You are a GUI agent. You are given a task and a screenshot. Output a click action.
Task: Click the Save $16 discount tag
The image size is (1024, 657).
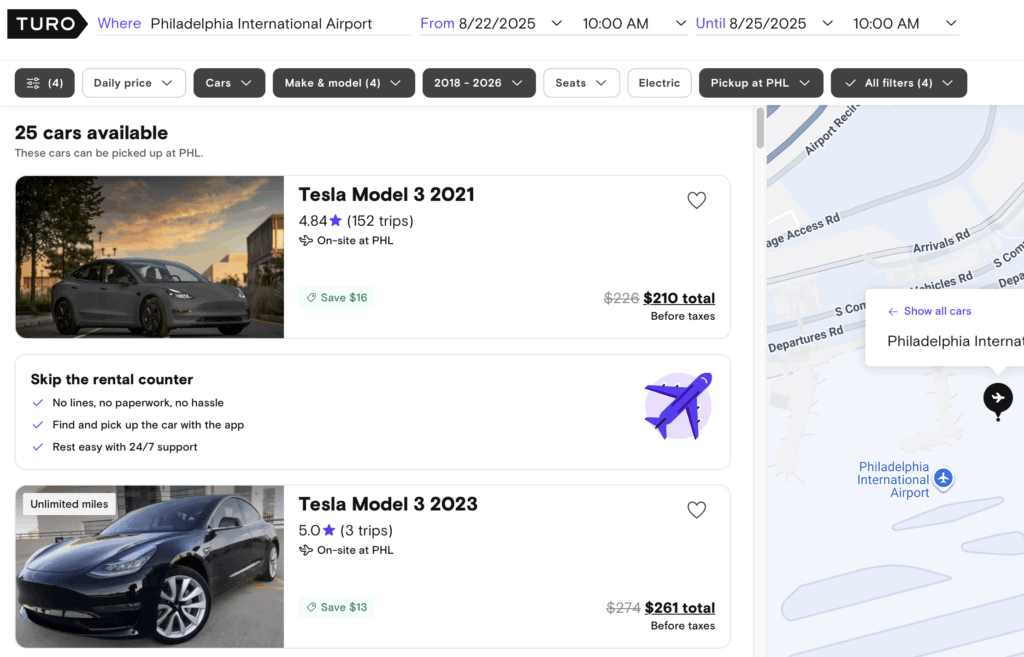[337, 298]
